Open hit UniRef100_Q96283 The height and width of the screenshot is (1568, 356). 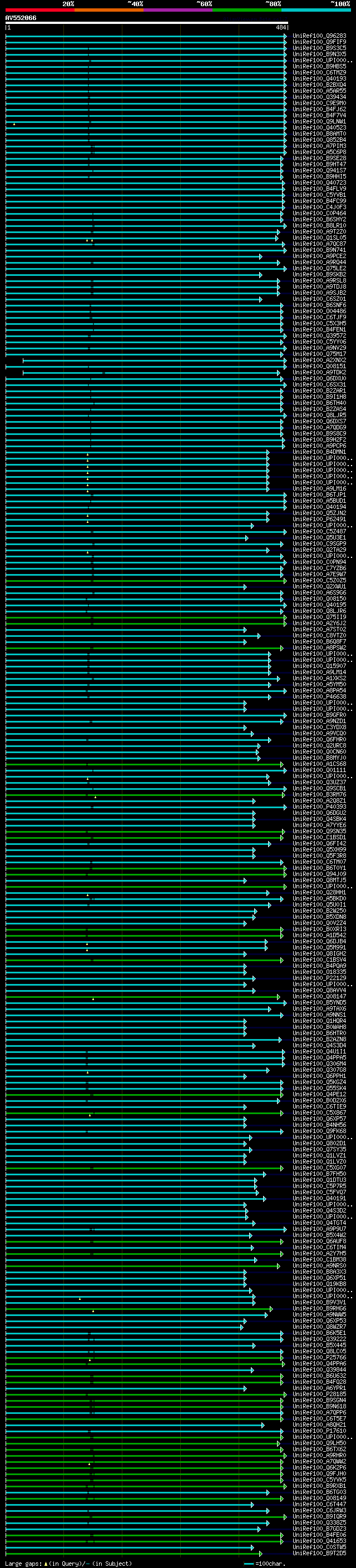point(319,36)
